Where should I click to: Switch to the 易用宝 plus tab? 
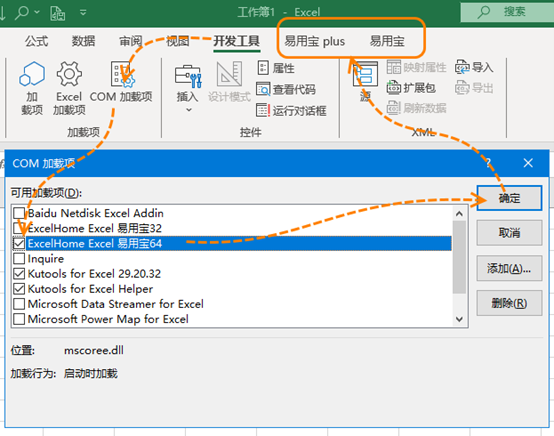[x=314, y=41]
